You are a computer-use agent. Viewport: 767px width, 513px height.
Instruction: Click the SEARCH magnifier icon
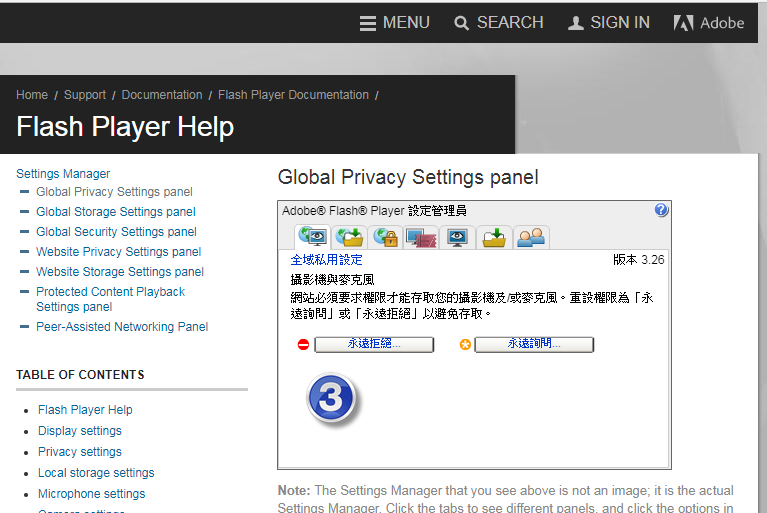point(461,23)
